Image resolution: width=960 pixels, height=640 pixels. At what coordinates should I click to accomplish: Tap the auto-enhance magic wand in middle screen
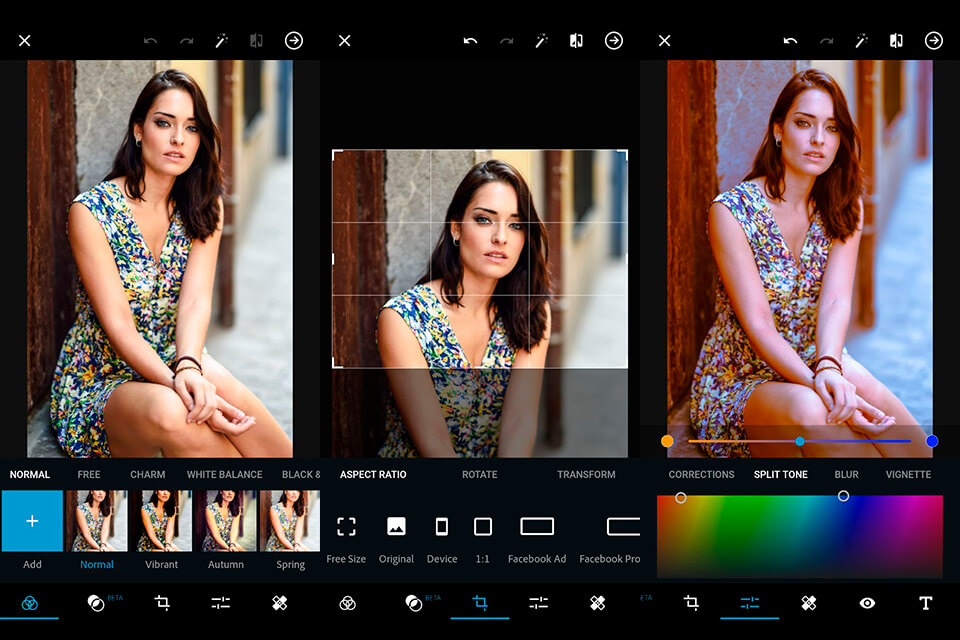coord(542,41)
